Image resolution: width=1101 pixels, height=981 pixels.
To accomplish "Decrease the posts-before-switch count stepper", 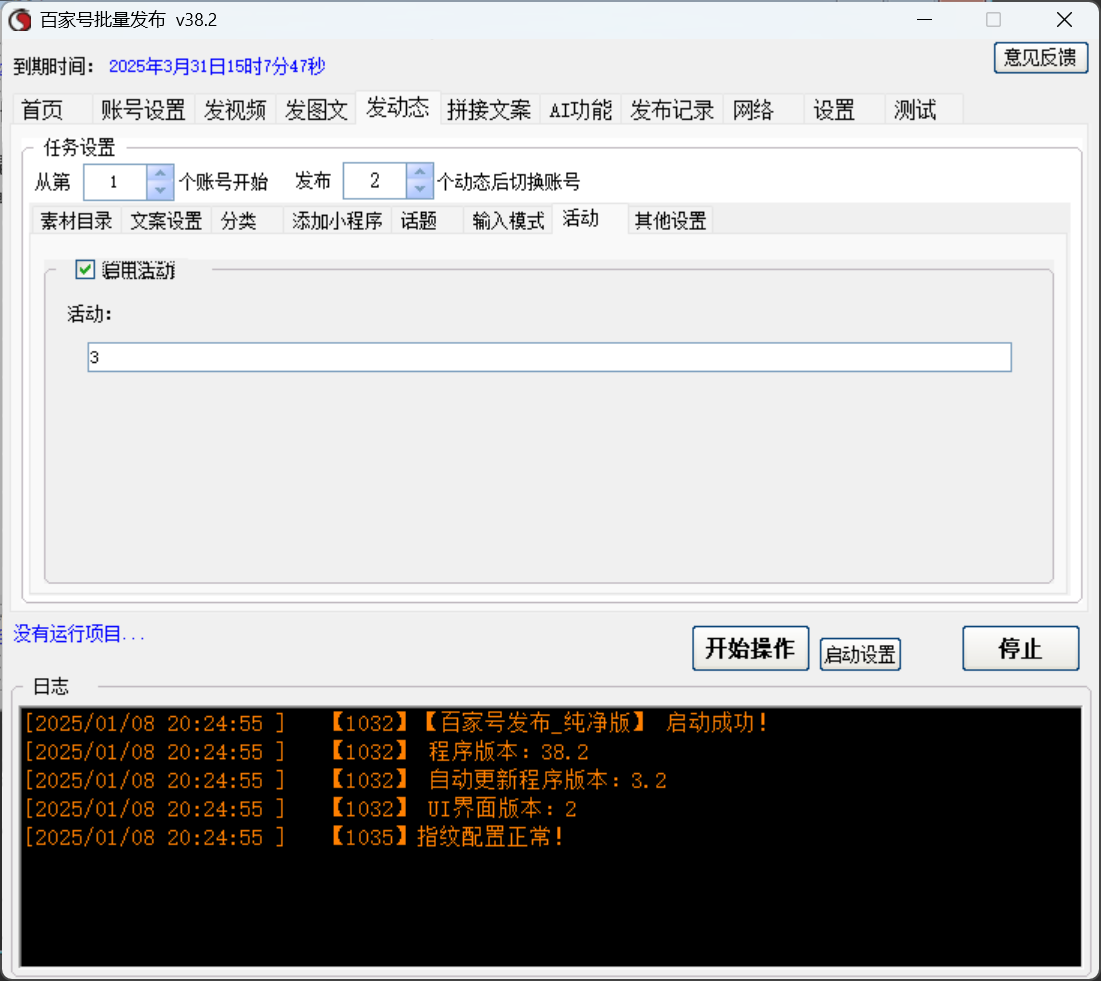I will [420, 190].
